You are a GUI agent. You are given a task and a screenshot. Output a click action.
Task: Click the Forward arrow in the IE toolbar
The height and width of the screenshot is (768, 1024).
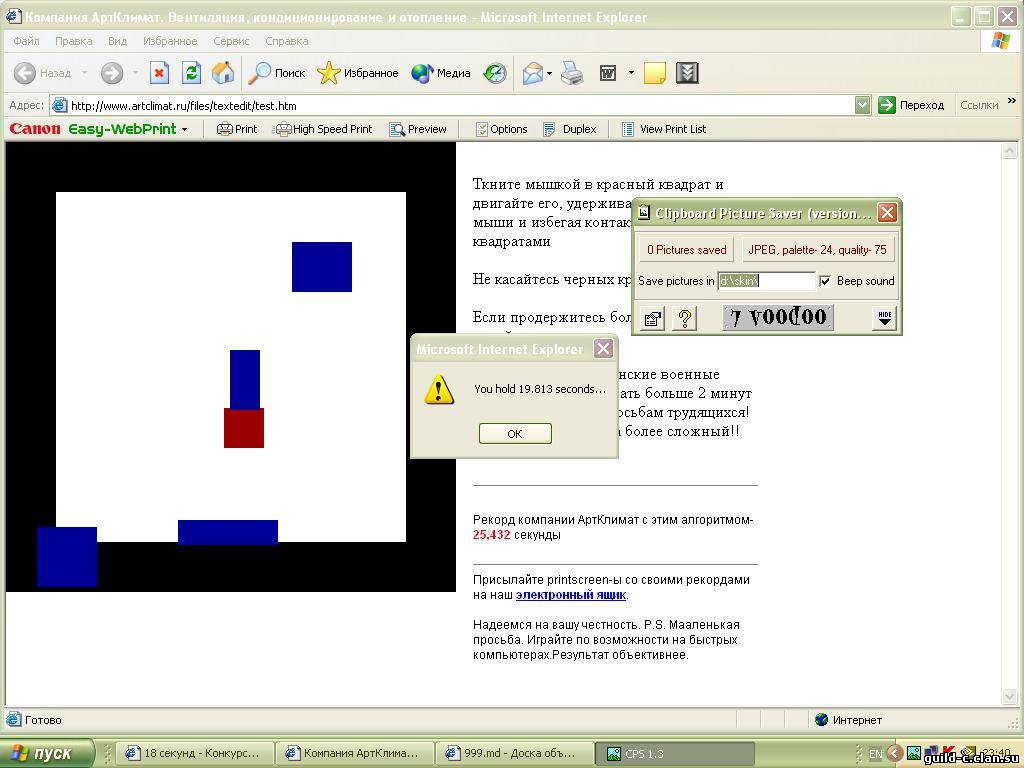(112, 73)
